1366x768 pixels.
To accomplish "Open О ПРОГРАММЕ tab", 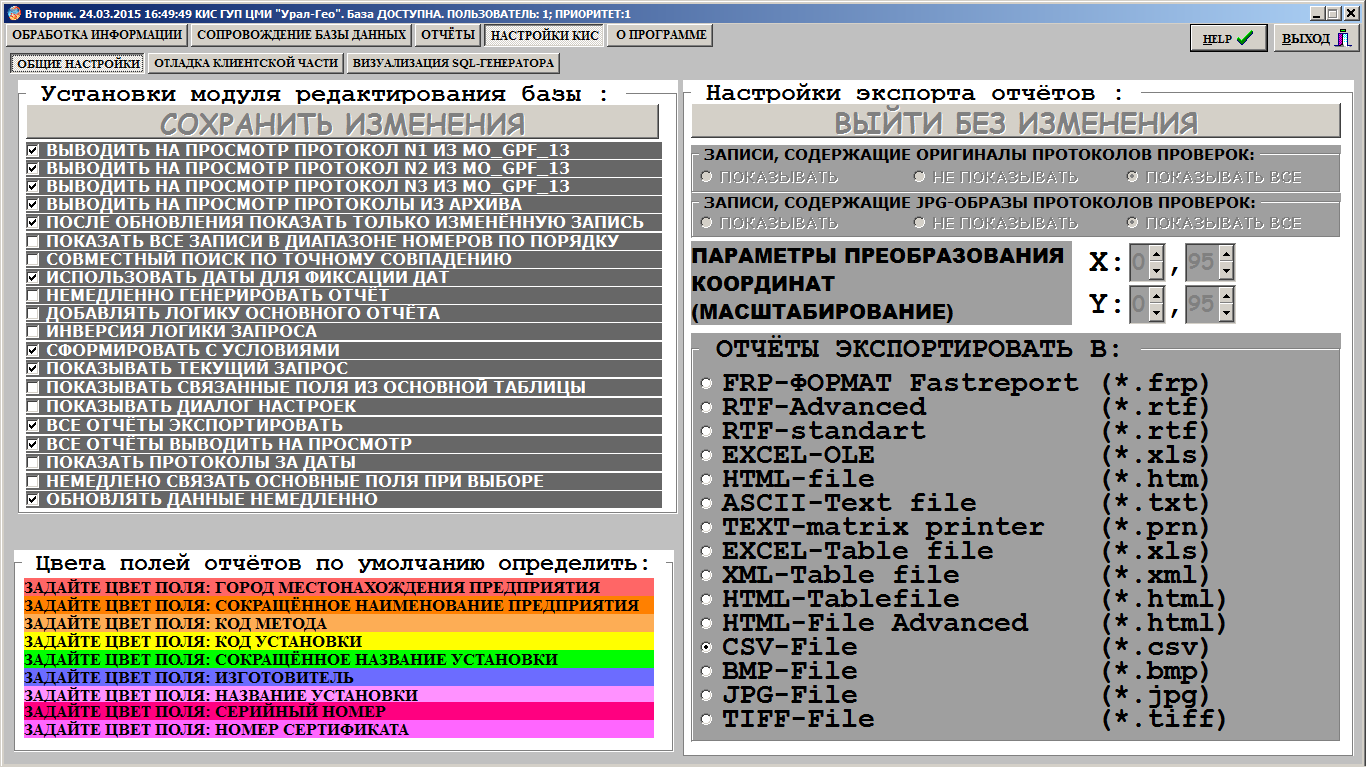I will [660, 34].
